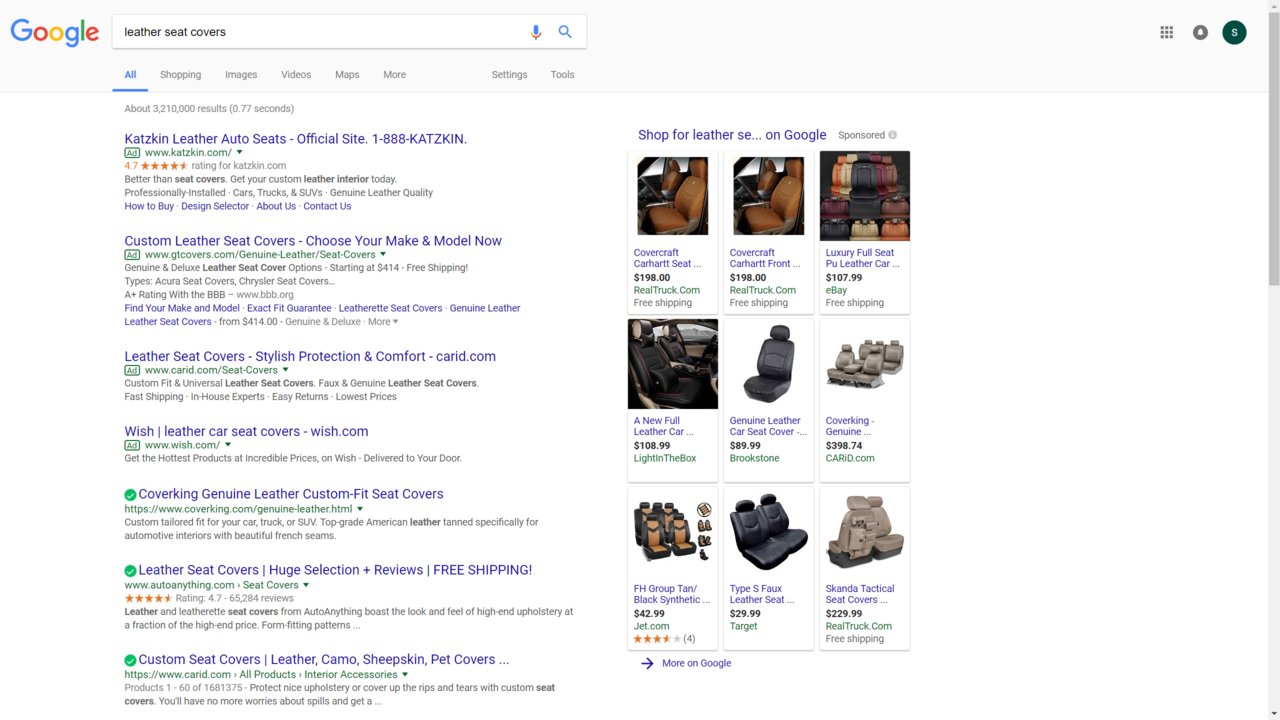Expand the katzkin.com URL dropdown arrow
The width and height of the screenshot is (1280, 720).
(x=240, y=153)
